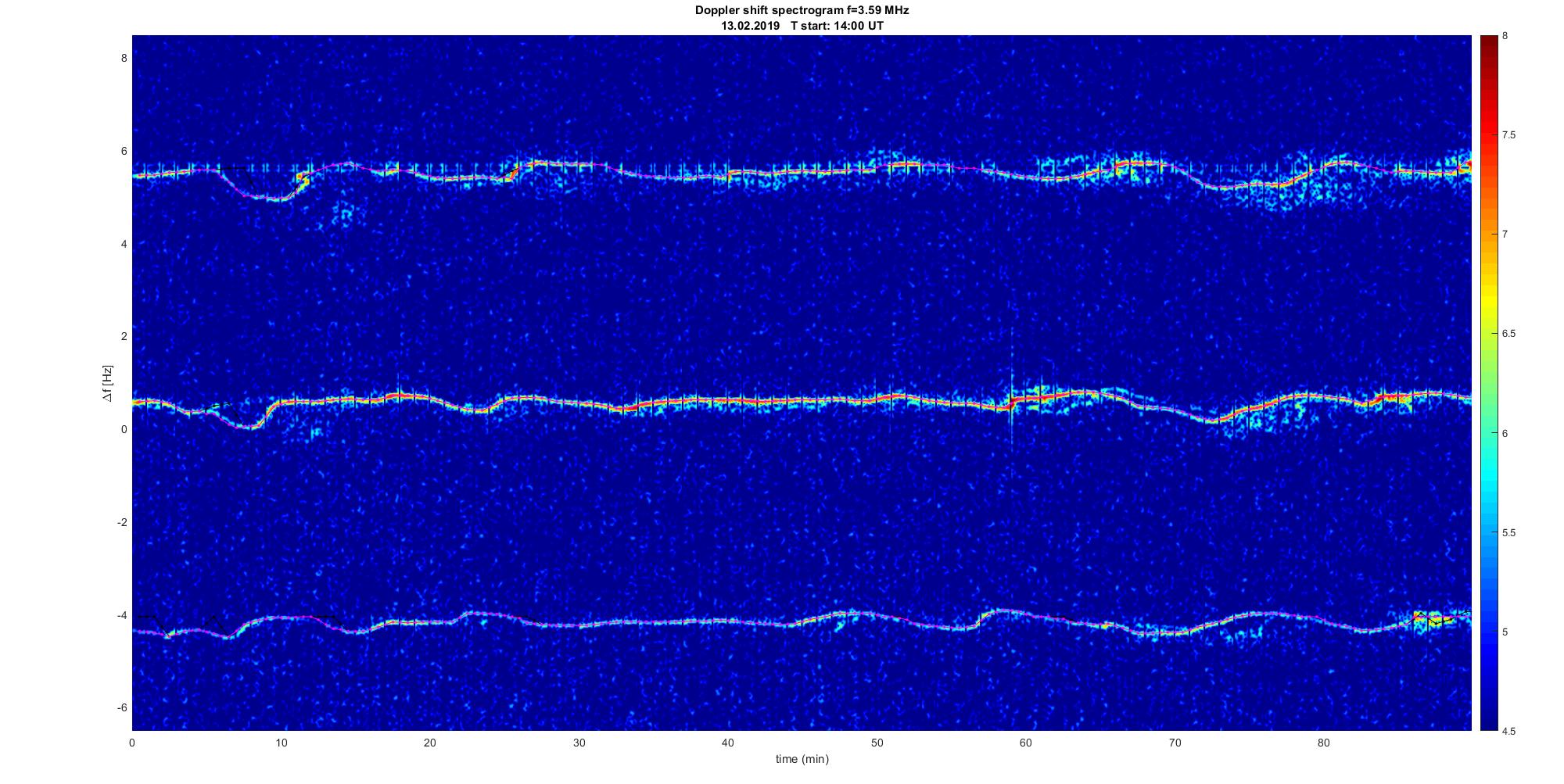
Task: Click the y-axis tick label '8'
Action: click(x=124, y=58)
